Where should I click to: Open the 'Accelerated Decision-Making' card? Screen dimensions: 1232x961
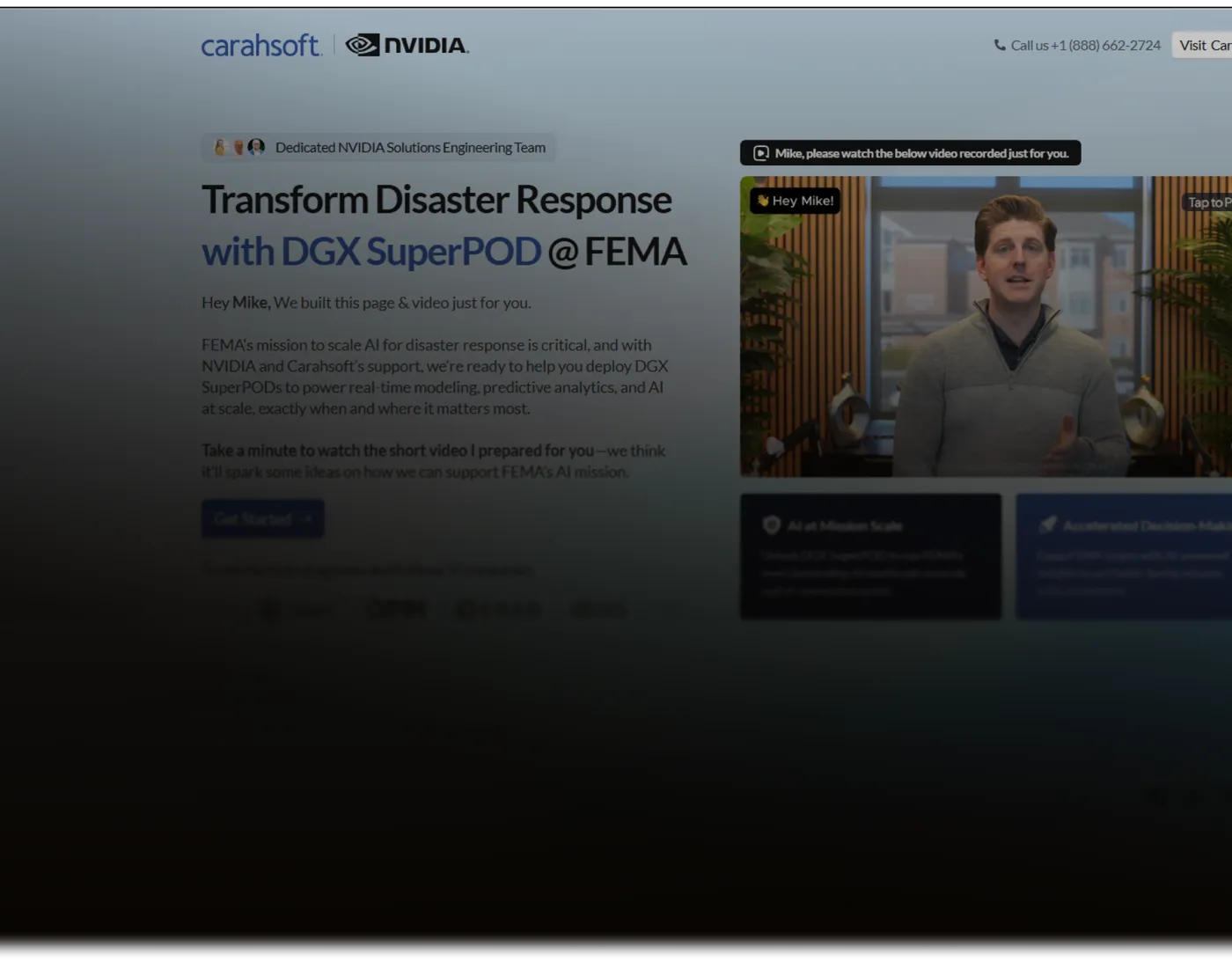click(1124, 556)
